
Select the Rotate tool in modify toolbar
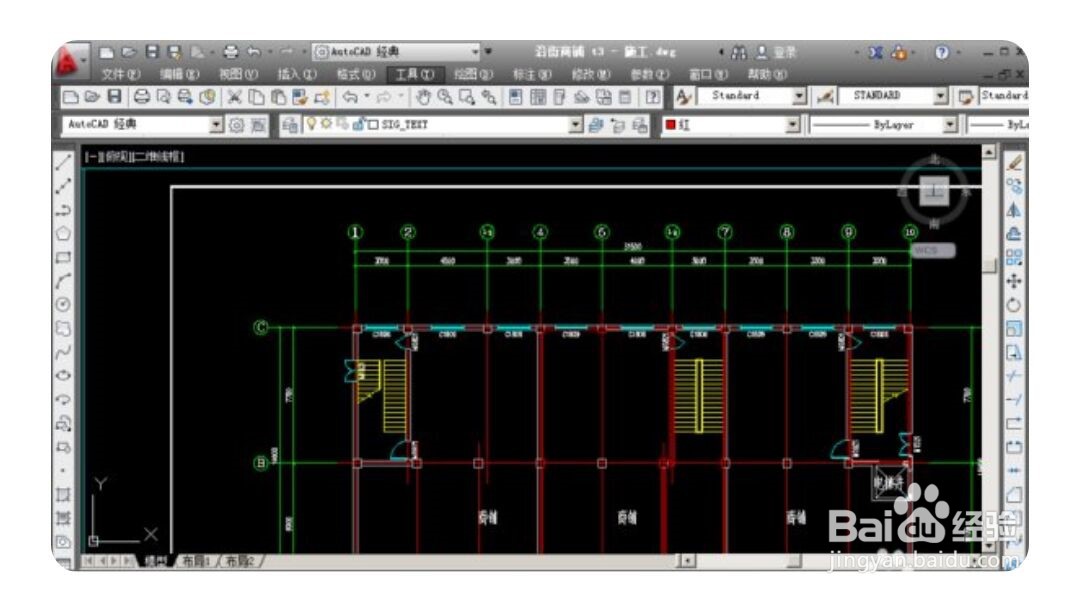coord(1014,304)
